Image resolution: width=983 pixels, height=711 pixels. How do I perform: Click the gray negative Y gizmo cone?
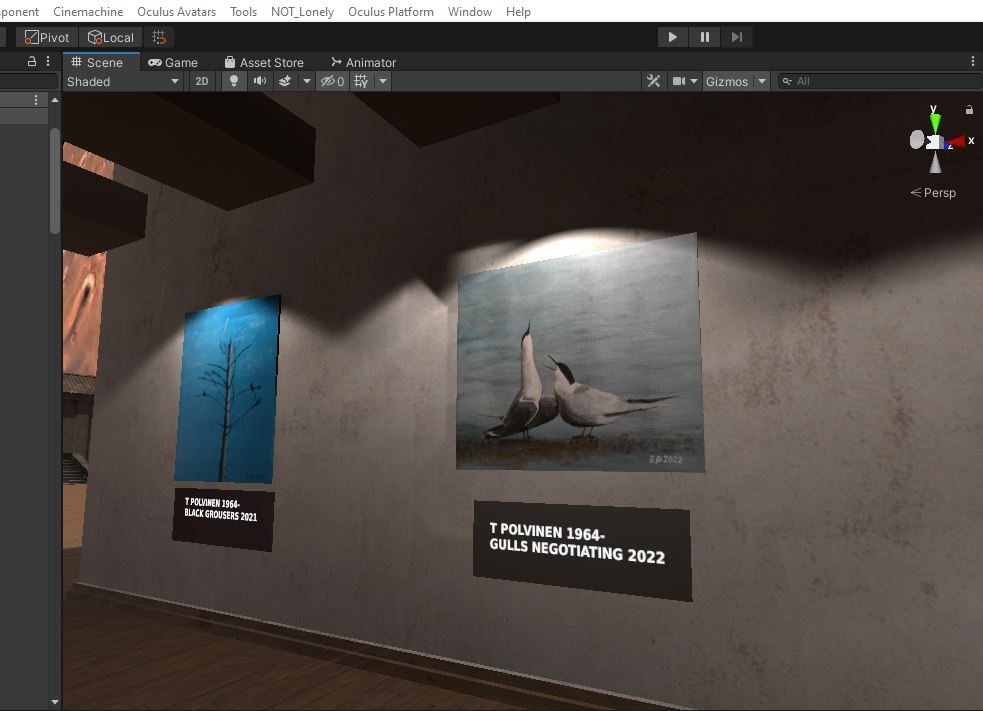935,163
